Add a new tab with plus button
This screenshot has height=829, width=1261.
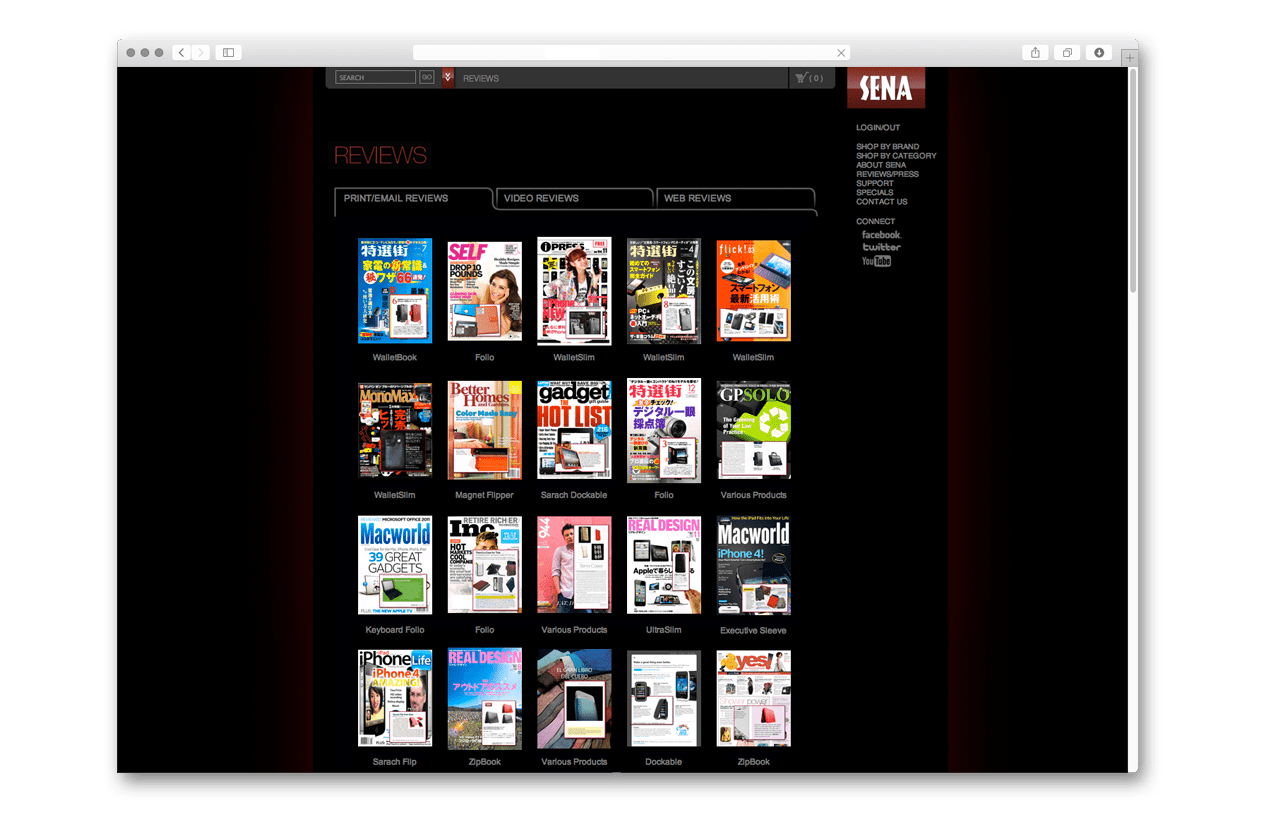point(1130,58)
